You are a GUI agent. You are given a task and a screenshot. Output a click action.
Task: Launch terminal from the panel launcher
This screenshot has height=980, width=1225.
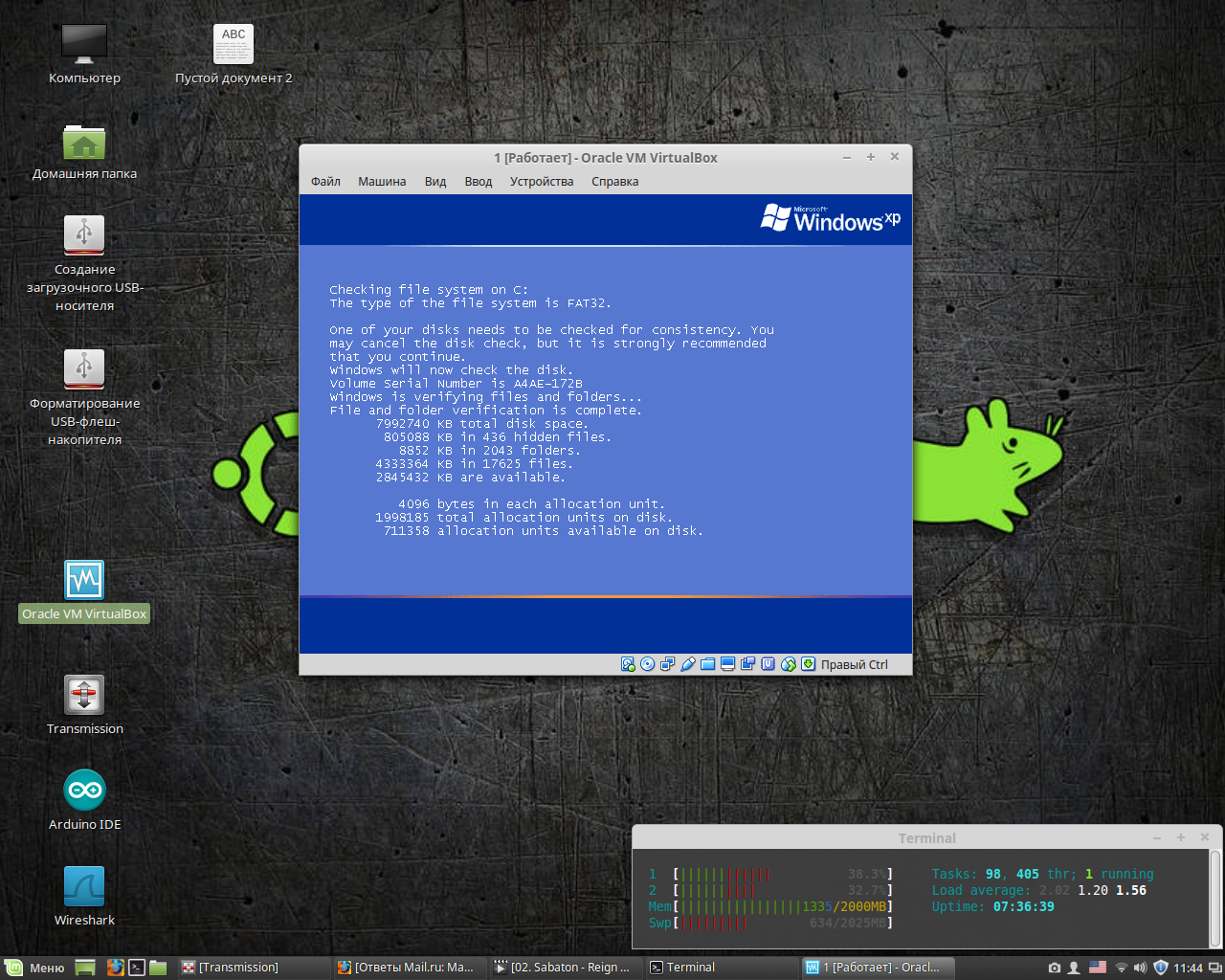pyautogui.click(x=137, y=968)
